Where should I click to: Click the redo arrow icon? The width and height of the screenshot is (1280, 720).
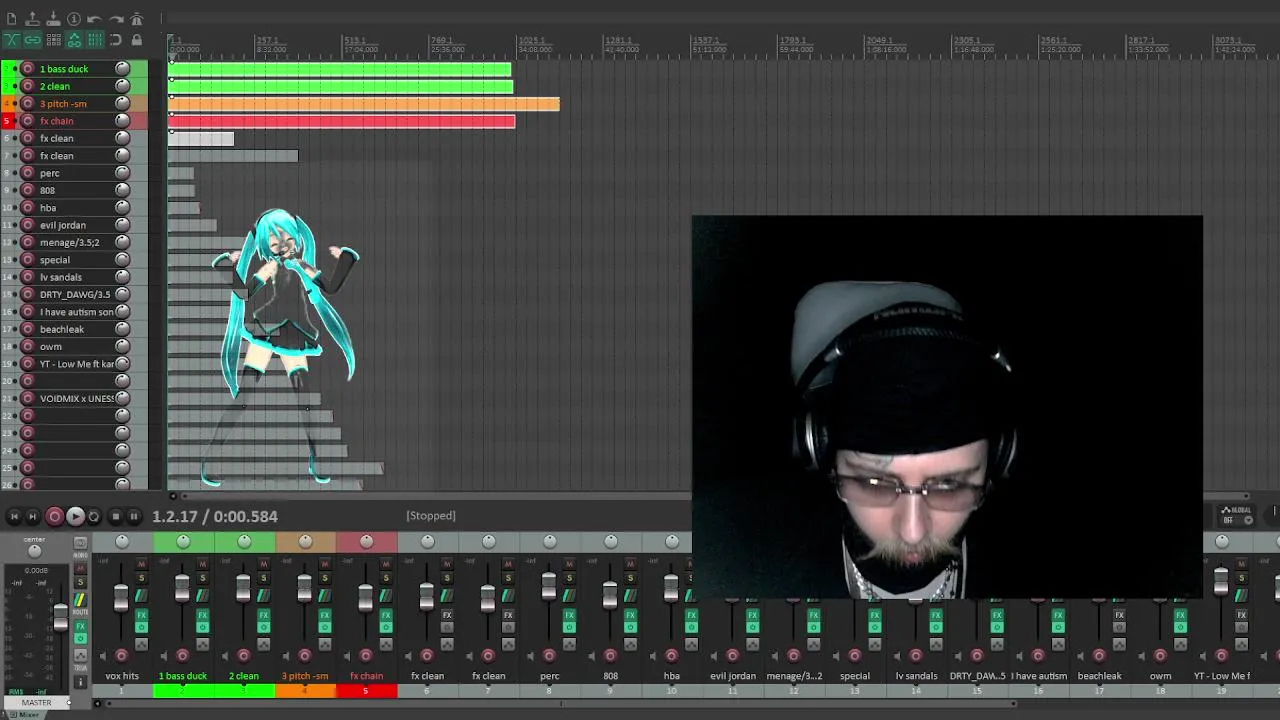click(x=116, y=19)
